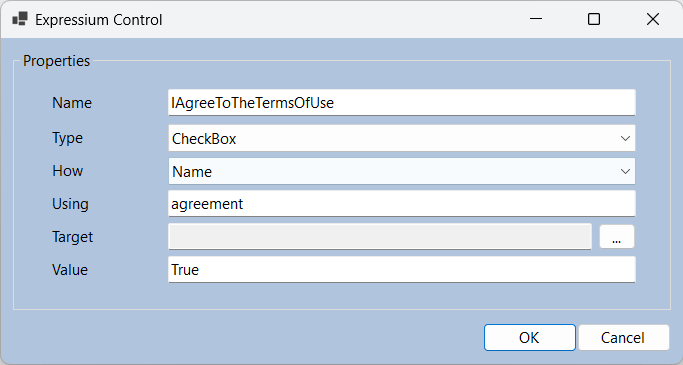
Task: Minimize the Expressium Control window
Action: 536,19
